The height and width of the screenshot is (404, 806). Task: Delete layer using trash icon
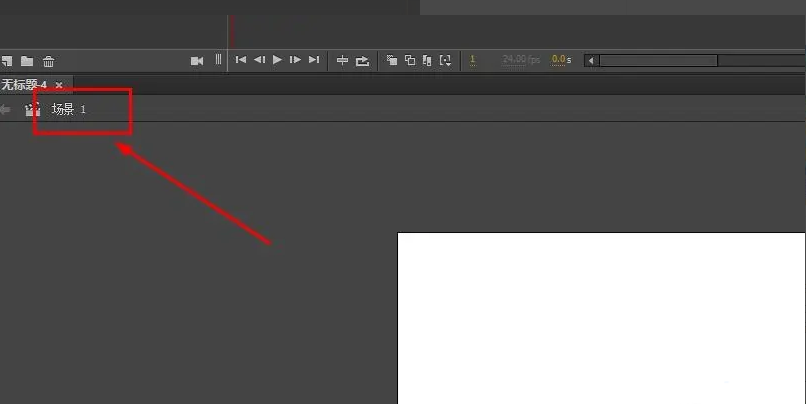(48, 61)
